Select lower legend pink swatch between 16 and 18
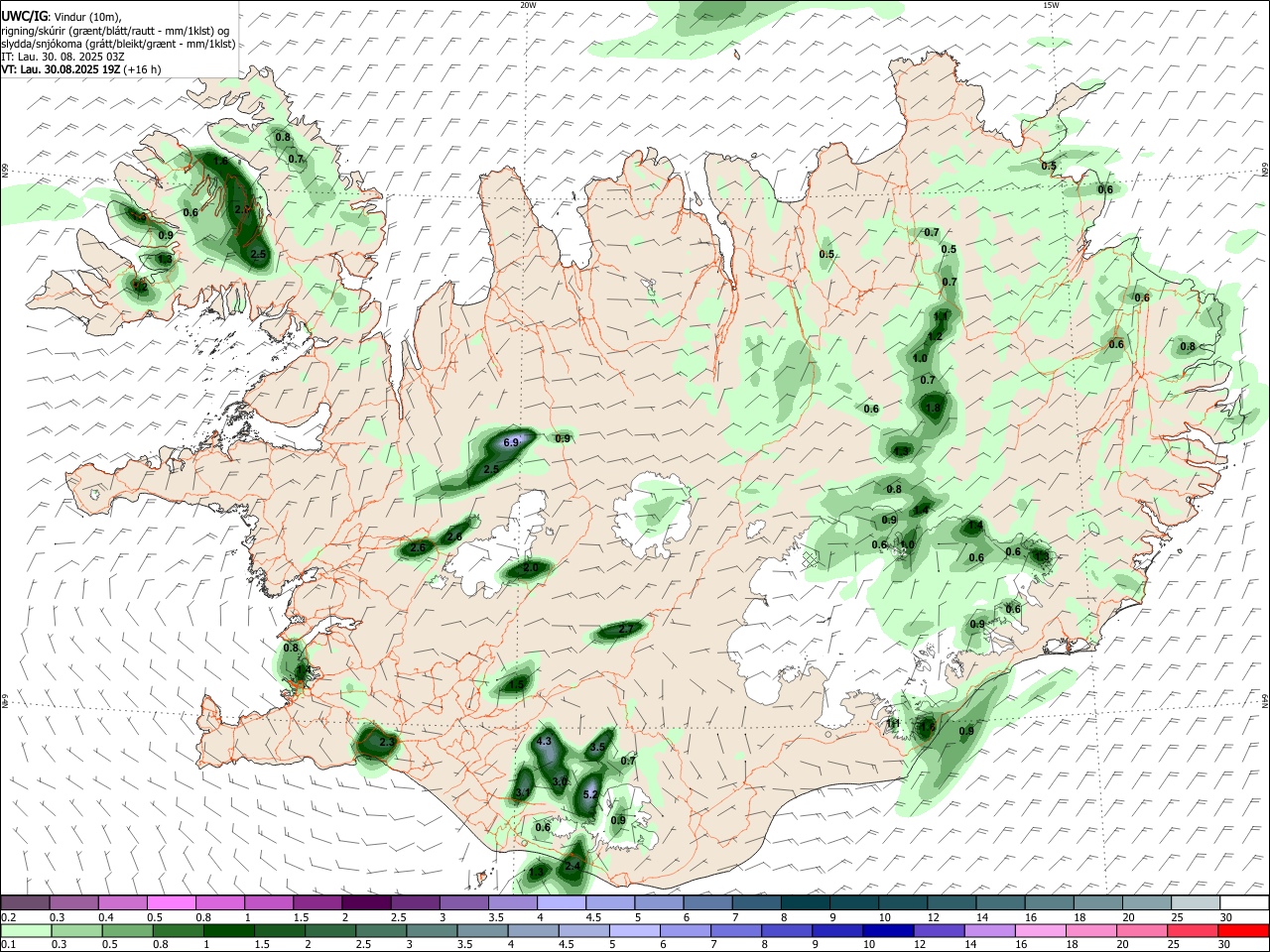 [x=1040, y=930]
